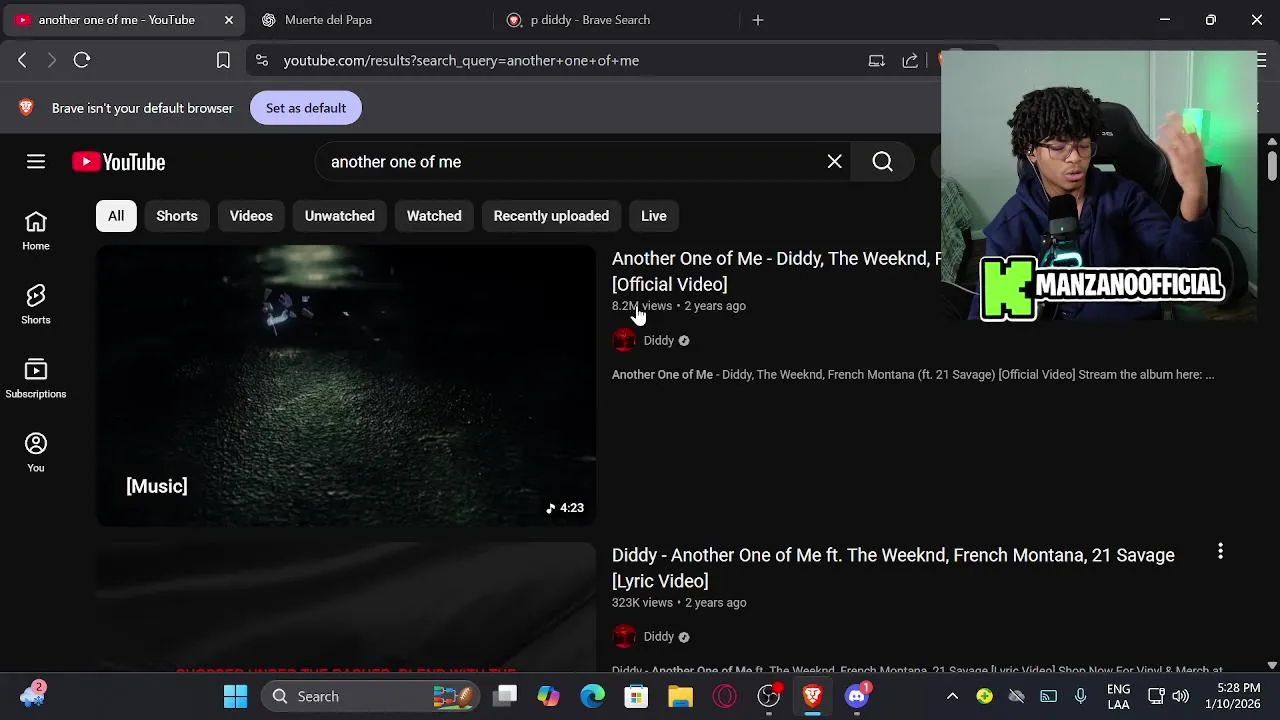
Task: Click the Official Video thumbnail
Action: (346, 386)
